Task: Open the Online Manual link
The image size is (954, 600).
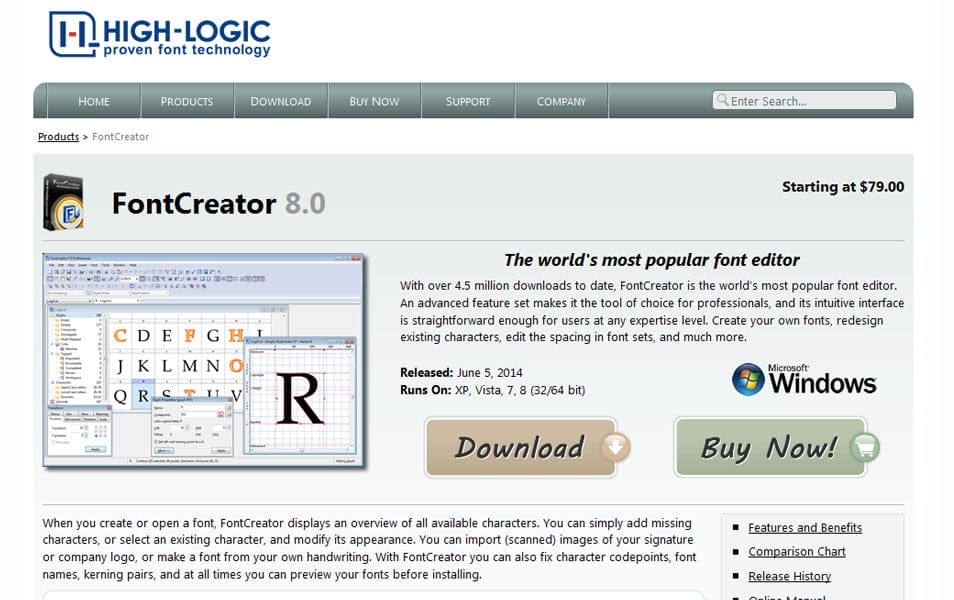Action: pyautogui.click(x=786, y=596)
